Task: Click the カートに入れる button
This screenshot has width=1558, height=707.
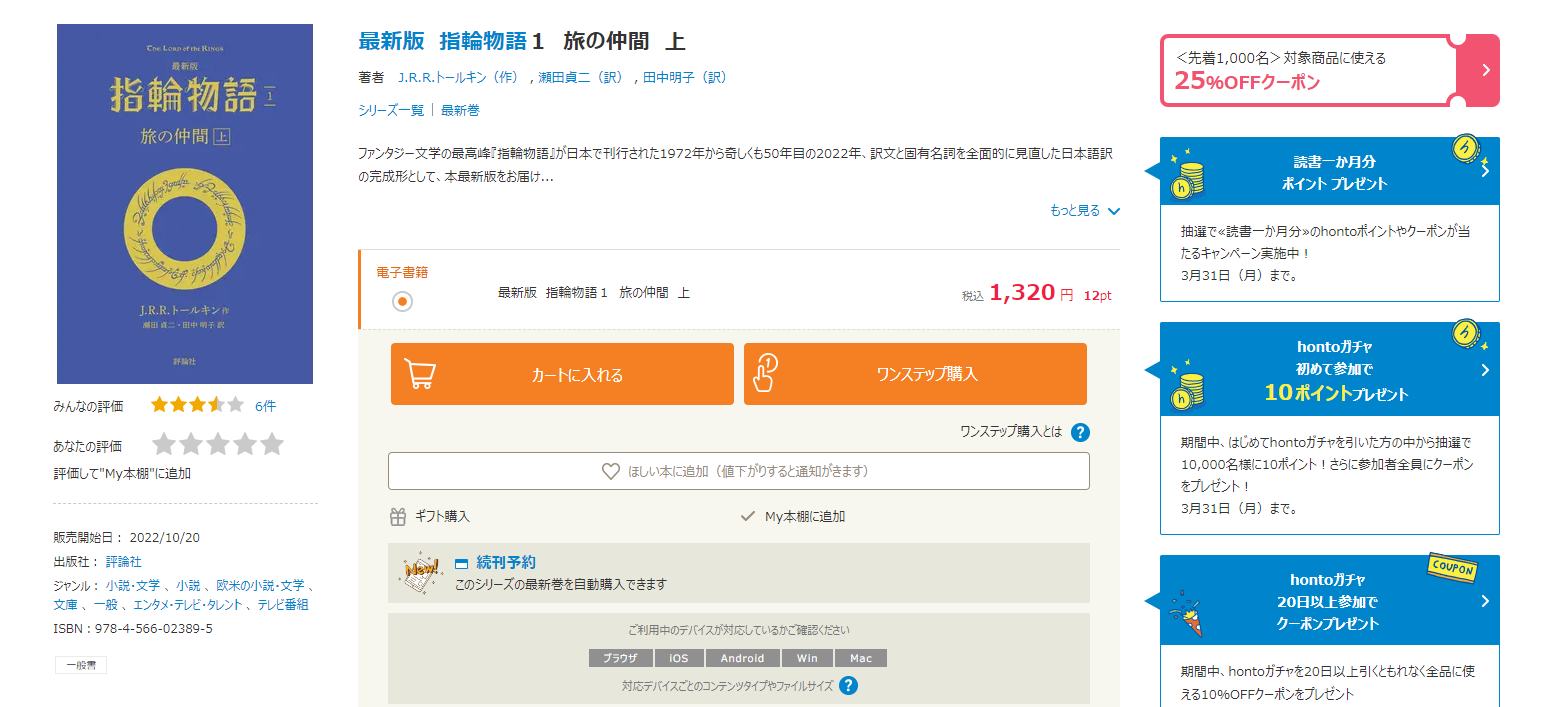Action: [562, 374]
